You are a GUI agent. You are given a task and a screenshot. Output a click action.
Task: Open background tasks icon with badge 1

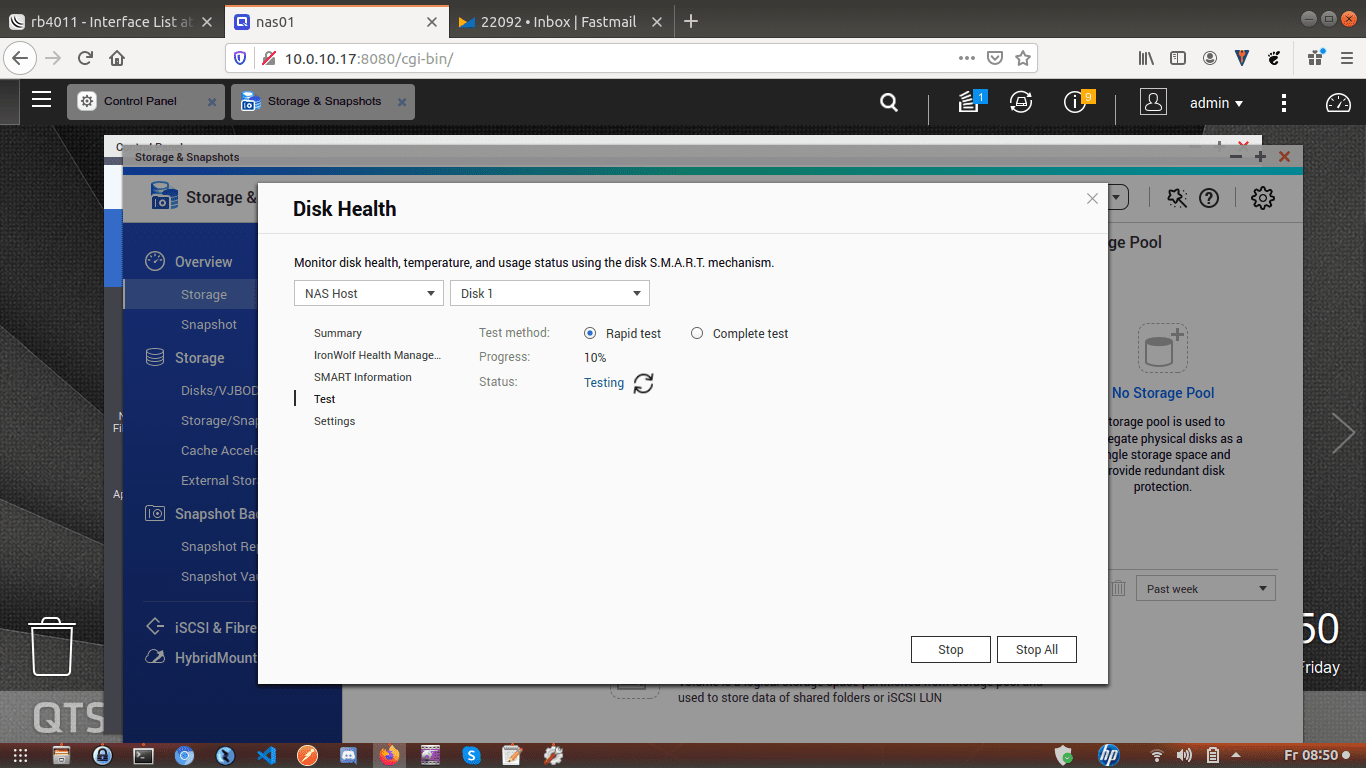(x=969, y=101)
